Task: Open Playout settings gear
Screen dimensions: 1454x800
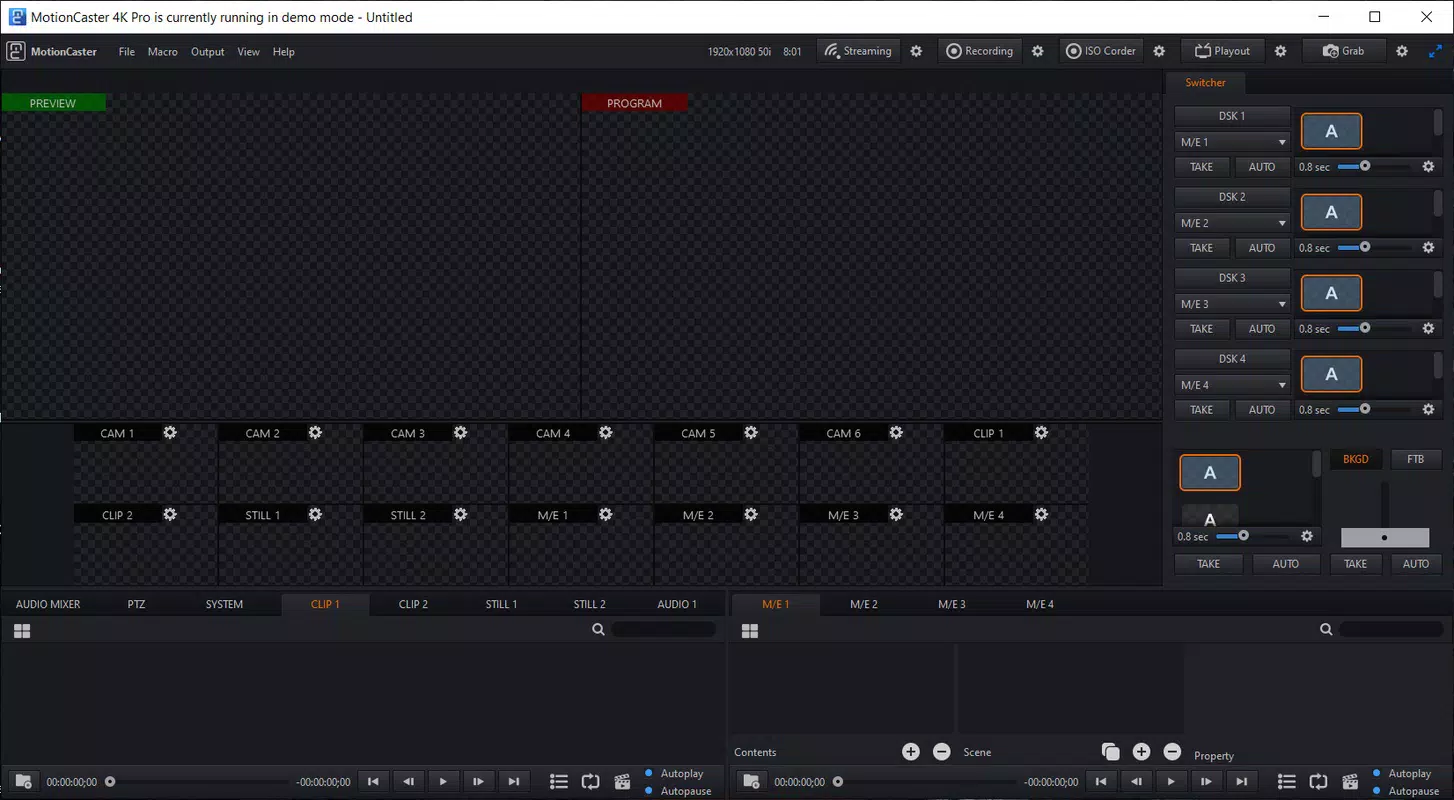Action: pos(1281,51)
